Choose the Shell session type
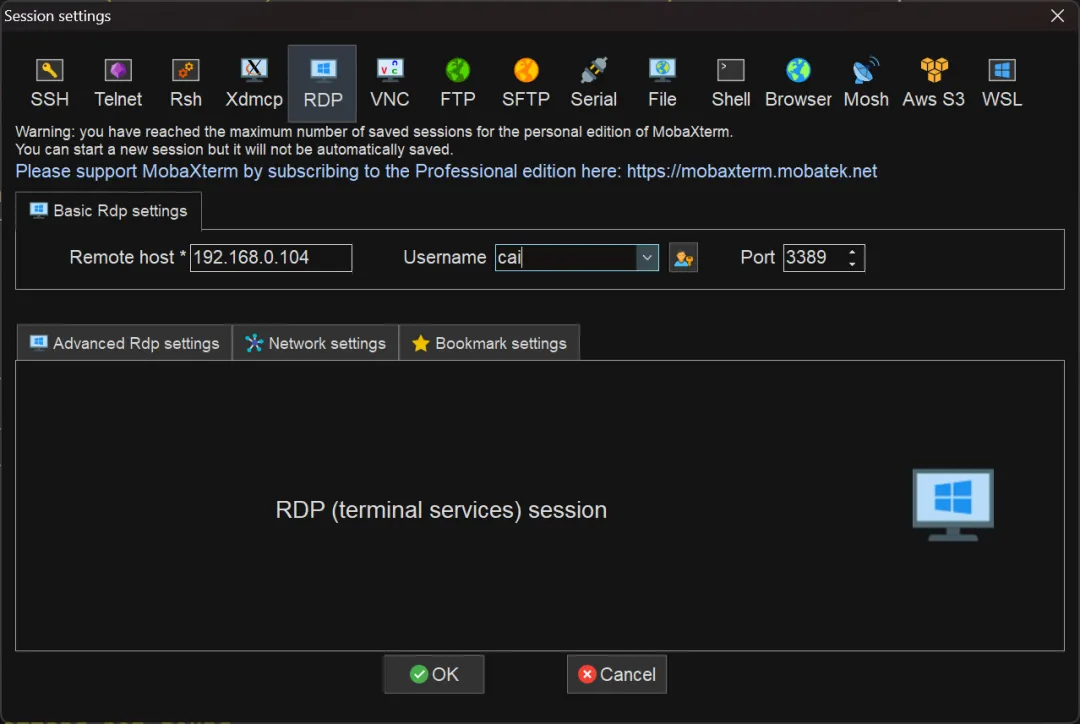 click(731, 83)
